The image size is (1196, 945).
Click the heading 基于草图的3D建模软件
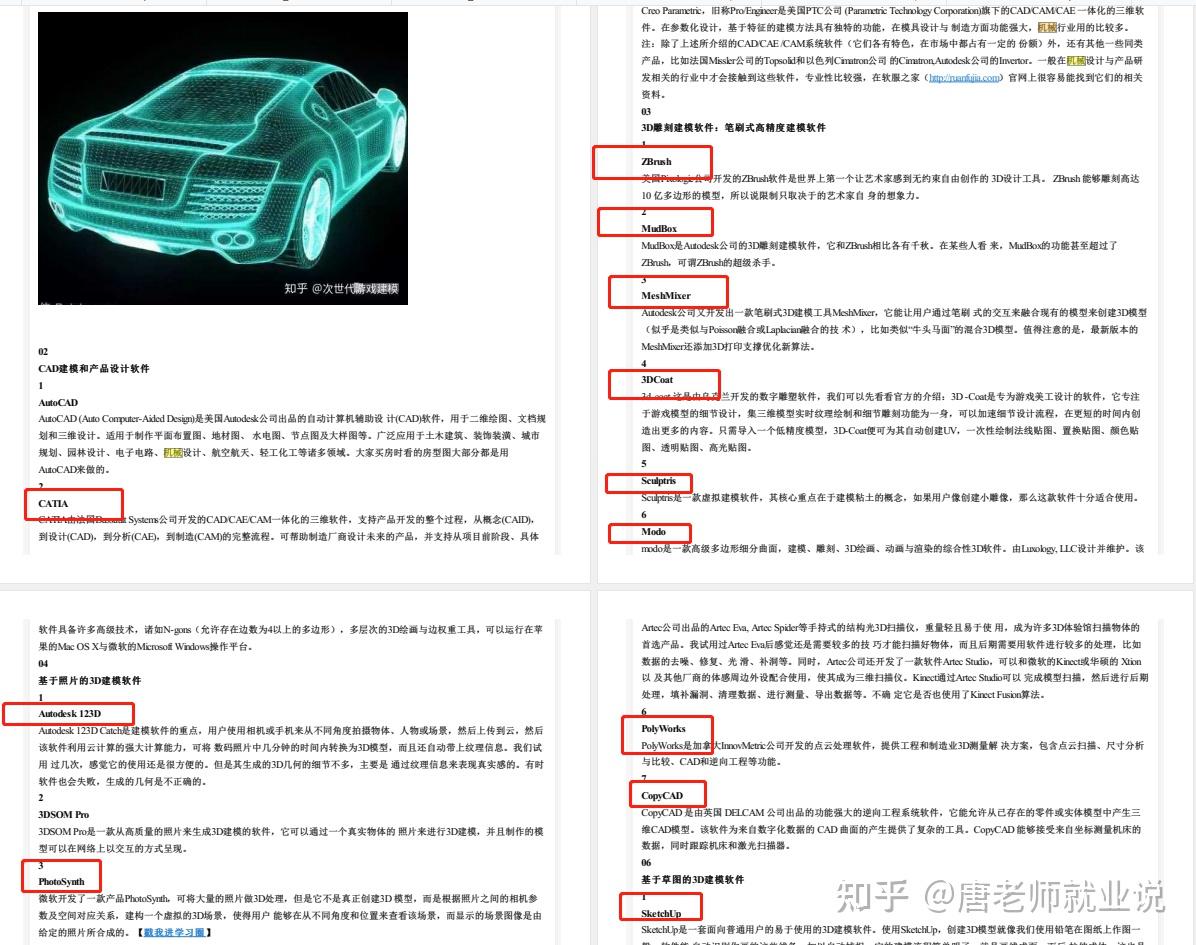coord(693,879)
